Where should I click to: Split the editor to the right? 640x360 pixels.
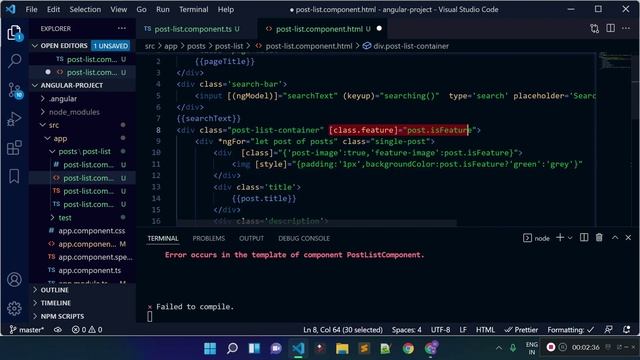[610, 28]
